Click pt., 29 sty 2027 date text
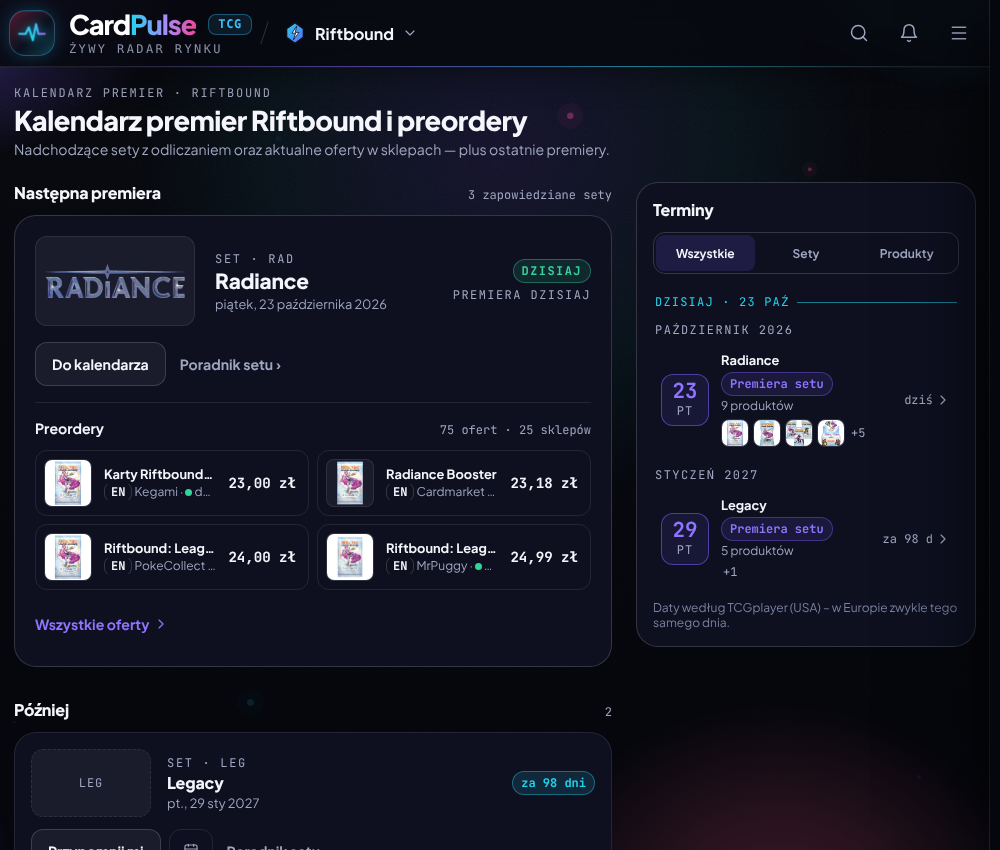 tap(213, 803)
